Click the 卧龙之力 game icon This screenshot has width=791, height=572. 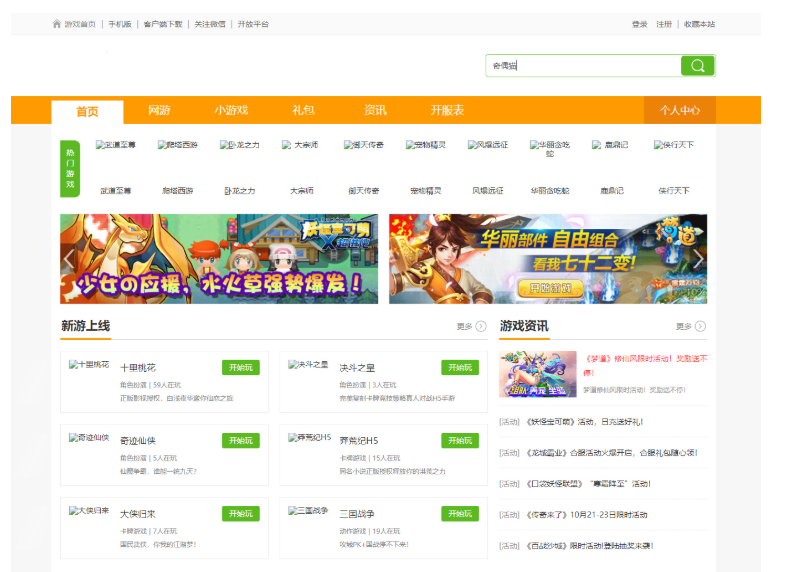tap(240, 146)
